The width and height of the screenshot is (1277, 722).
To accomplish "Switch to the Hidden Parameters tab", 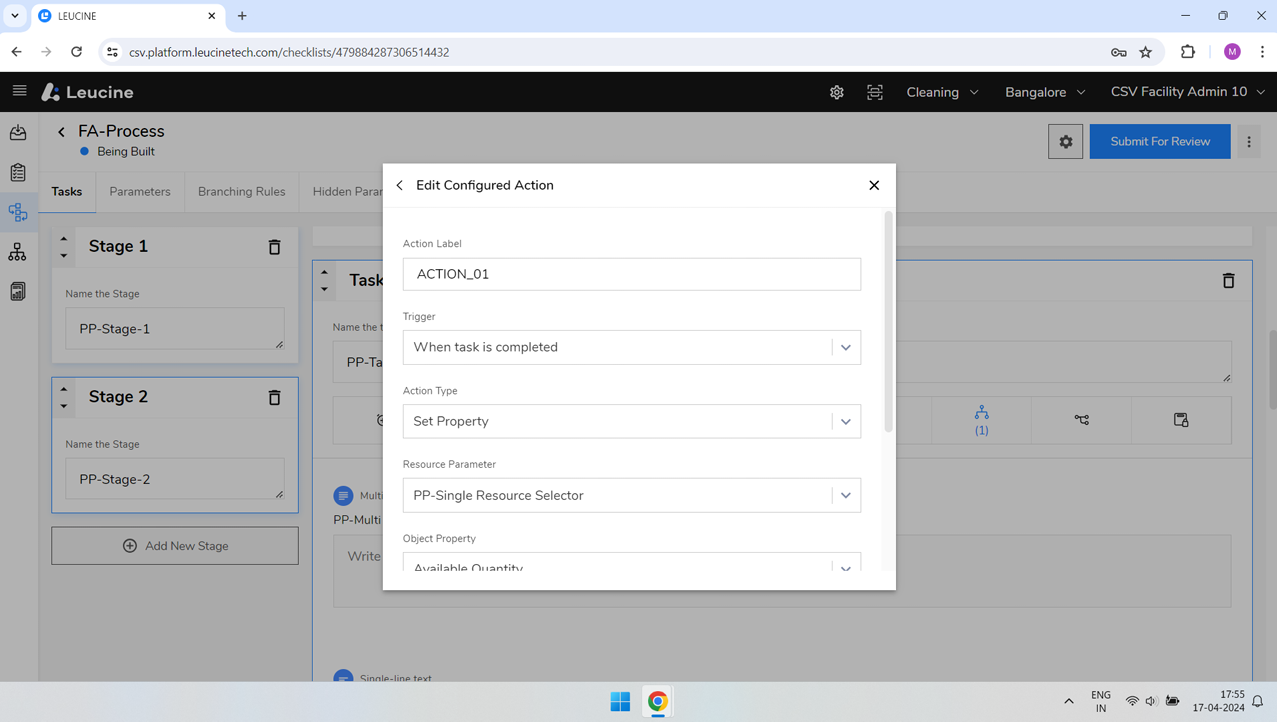I will coord(347,192).
